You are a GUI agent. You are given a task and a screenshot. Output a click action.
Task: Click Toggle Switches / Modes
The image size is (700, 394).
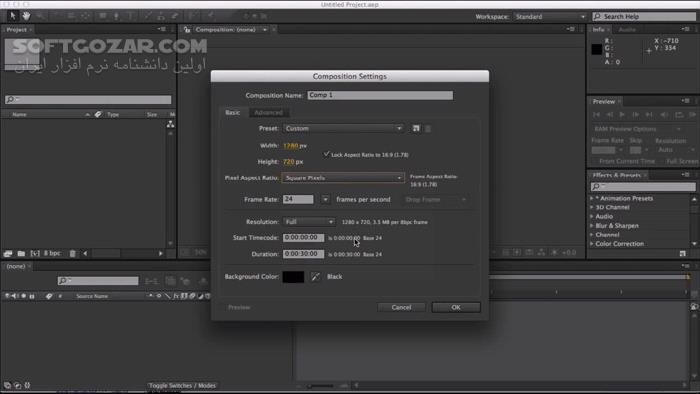(182, 386)
